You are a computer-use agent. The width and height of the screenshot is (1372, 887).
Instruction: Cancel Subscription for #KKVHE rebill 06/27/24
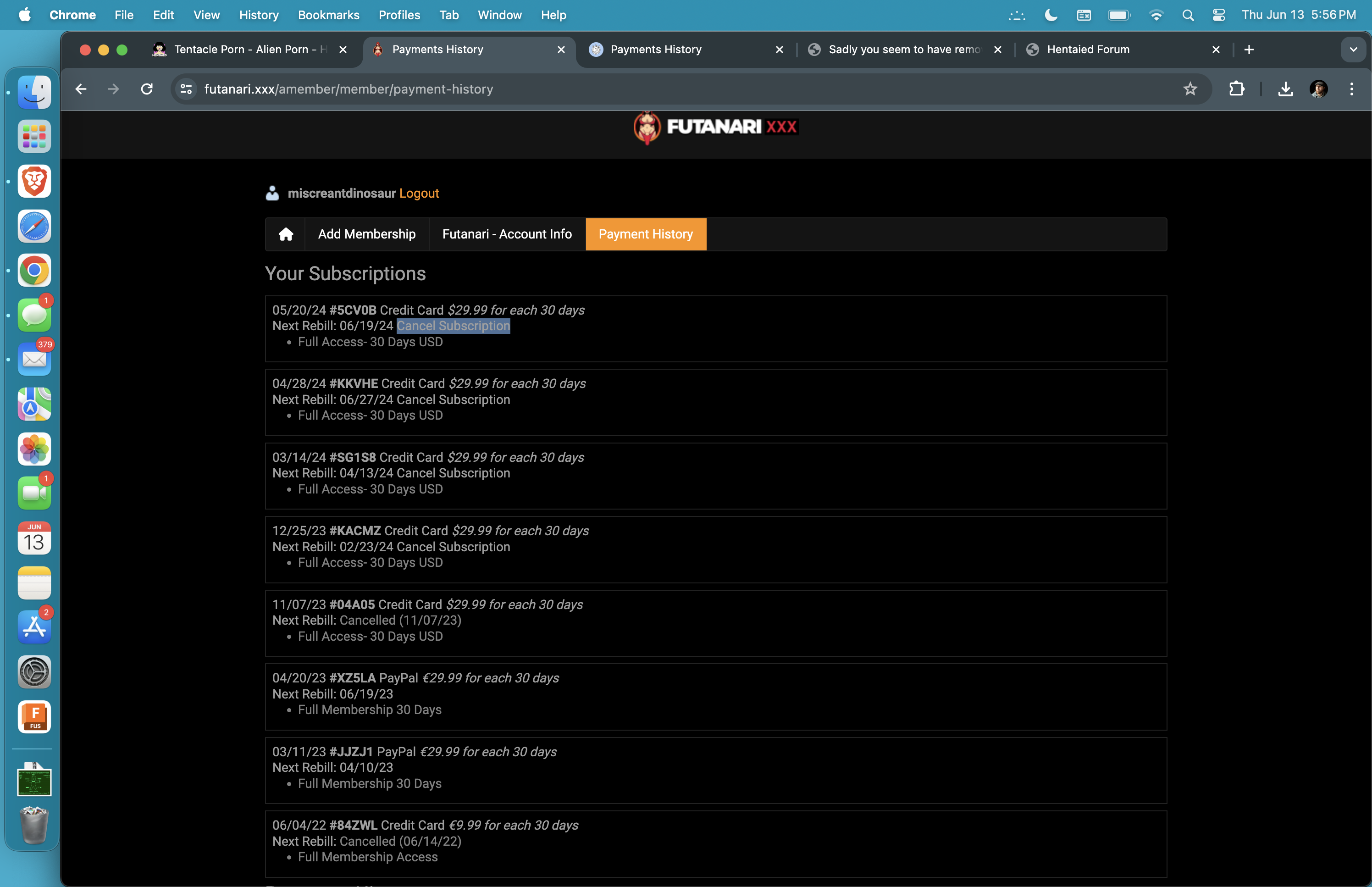(x=453, y=399)
